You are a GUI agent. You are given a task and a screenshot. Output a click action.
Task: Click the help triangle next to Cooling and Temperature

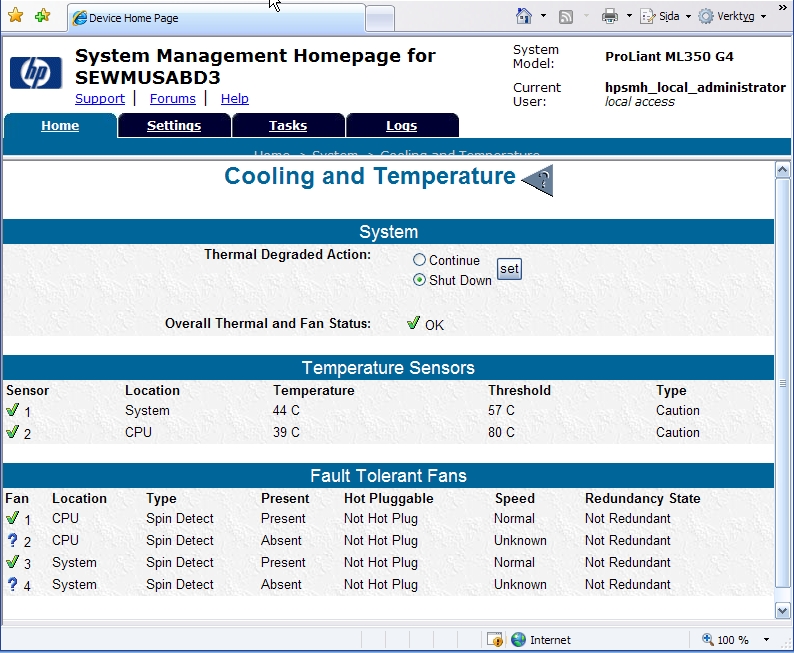[538, 180]
